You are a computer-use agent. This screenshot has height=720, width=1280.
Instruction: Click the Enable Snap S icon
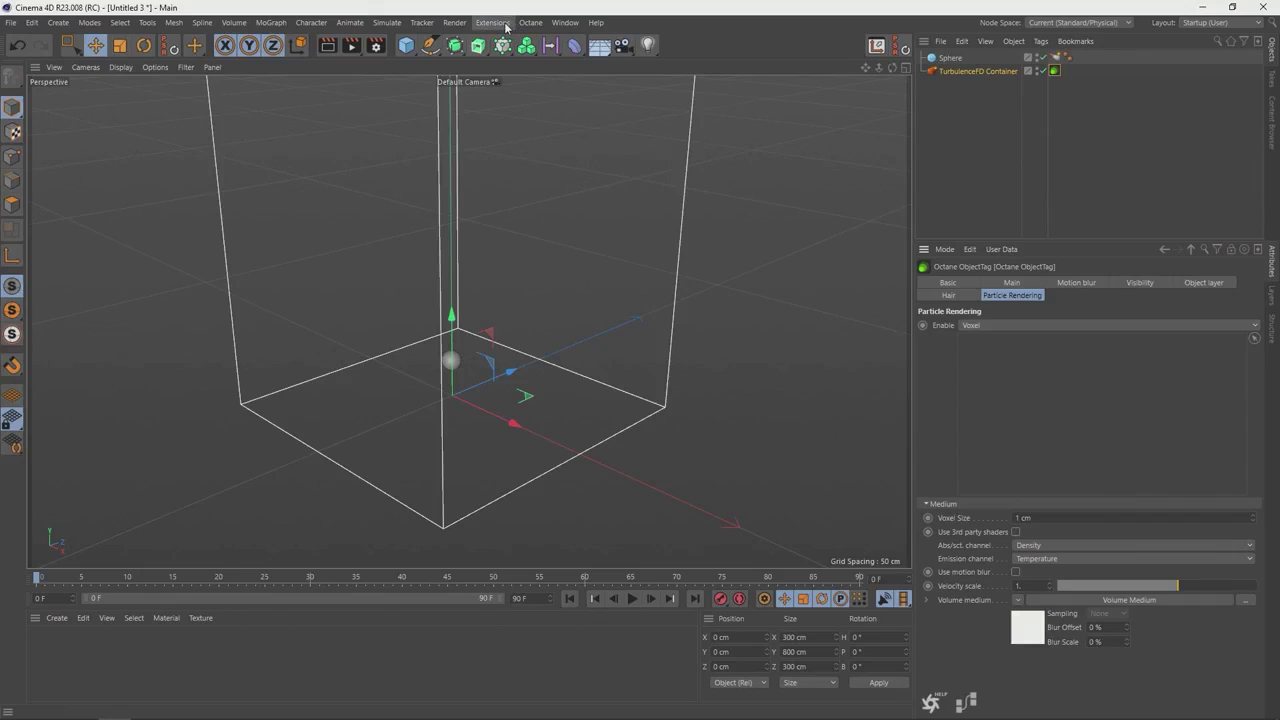point(12,286)
